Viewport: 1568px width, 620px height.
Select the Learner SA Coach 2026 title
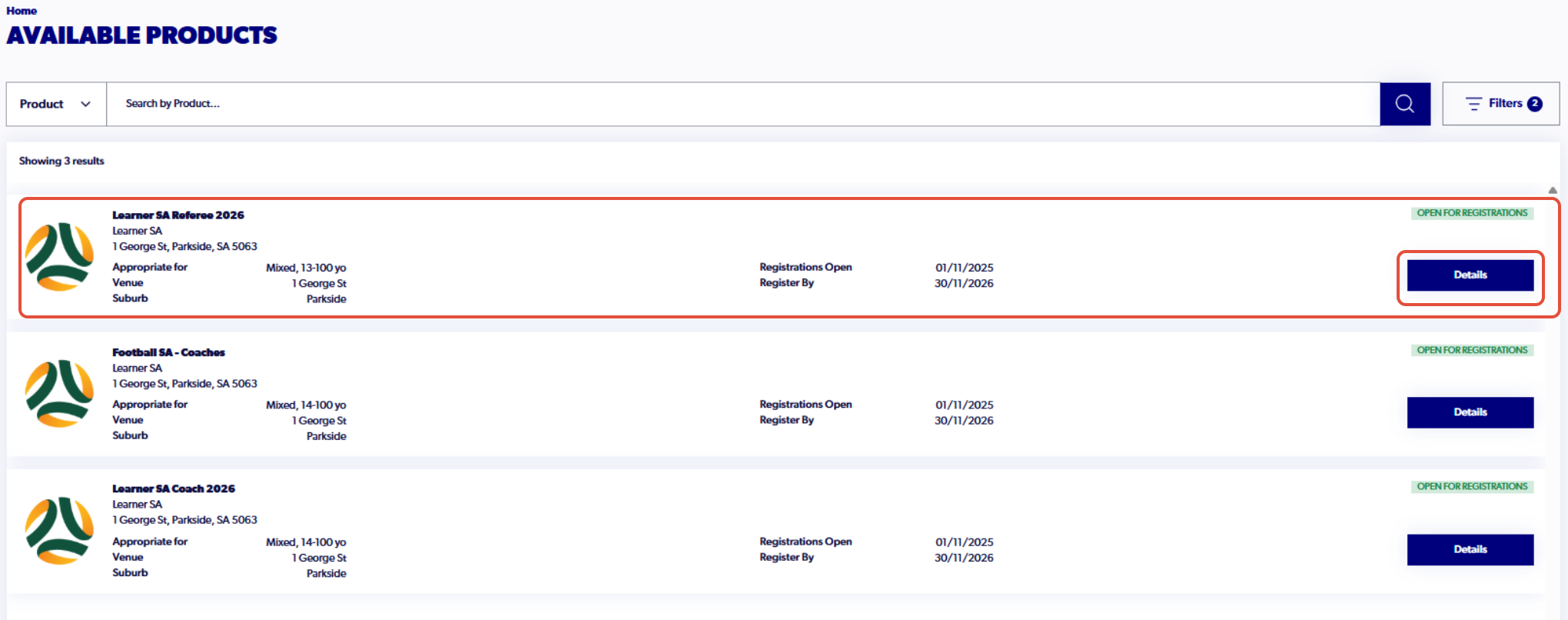point(174,488)
